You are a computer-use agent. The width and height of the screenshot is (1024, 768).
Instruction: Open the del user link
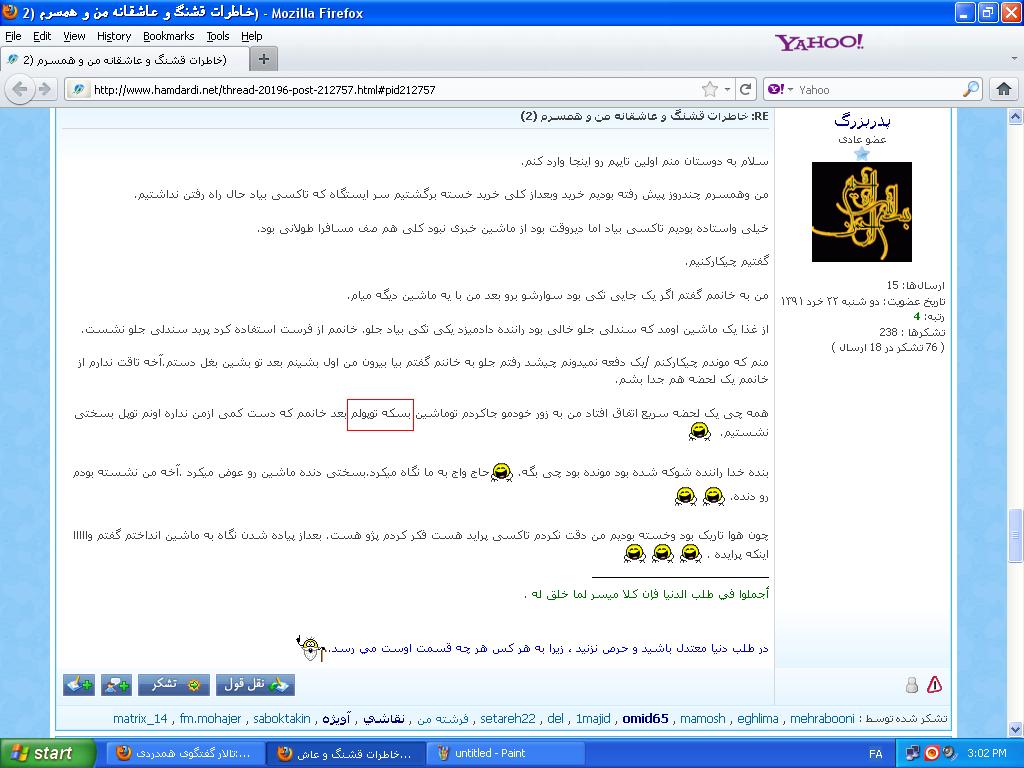pyautogui.click(x=555, y=718)
